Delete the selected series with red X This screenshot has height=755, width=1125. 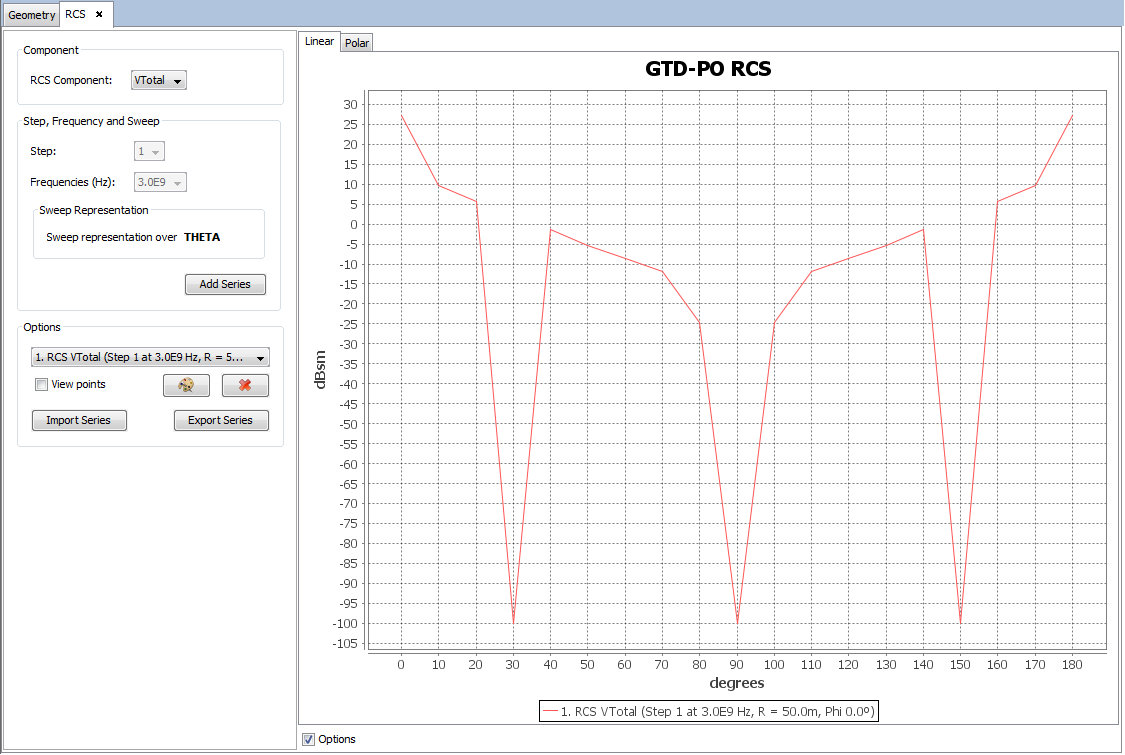245,386
